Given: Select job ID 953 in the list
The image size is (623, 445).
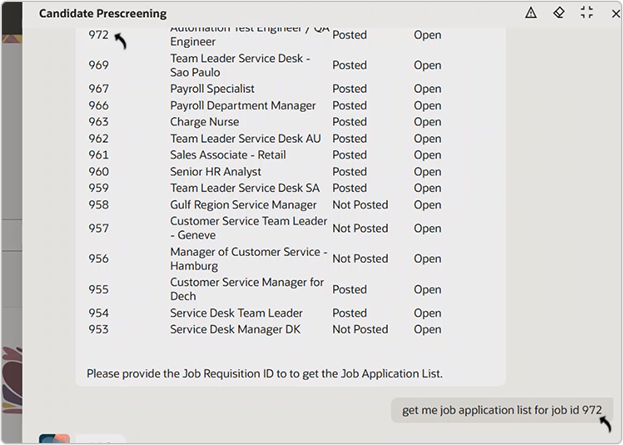Looking at the screenshot, I should (x=98, y=329).
